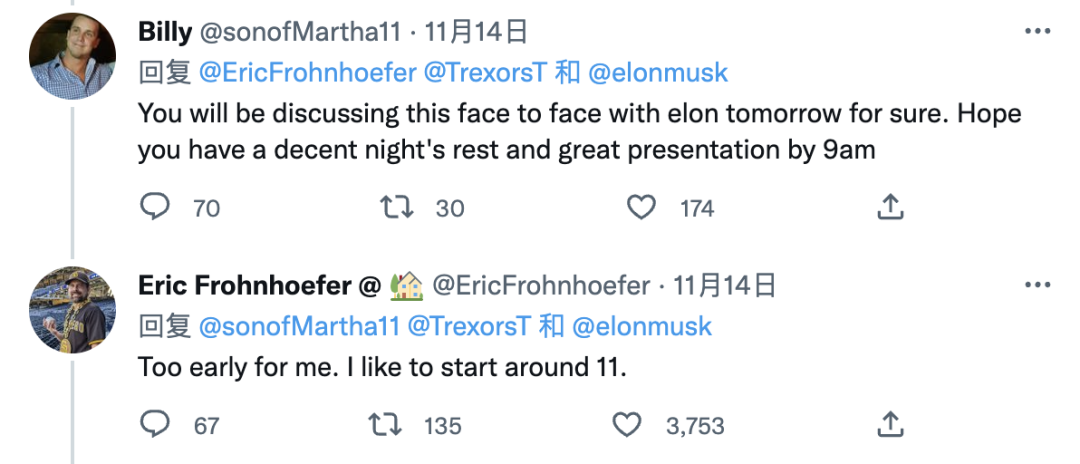Reply to Billy's tweet
This screenshot has width=1080, height=464.
[154, 207]
